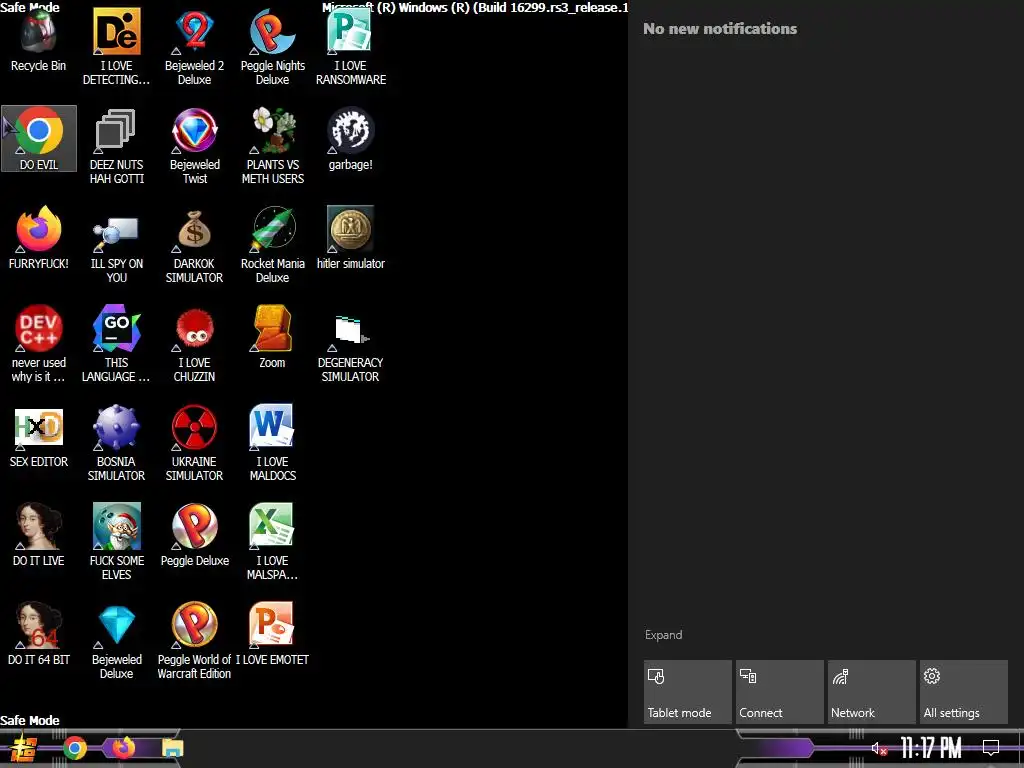
Task: Open the DEEZ NUTS HAH GOTTI shortcut
Action: (116, 146)
